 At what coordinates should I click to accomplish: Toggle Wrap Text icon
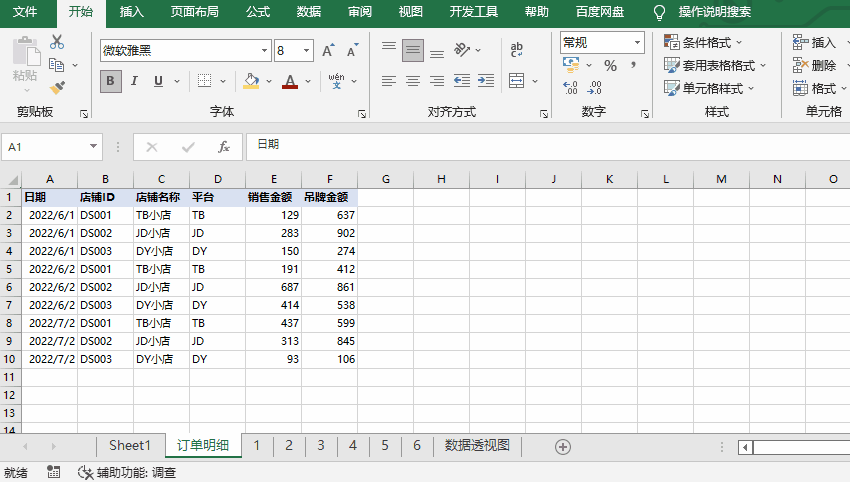517,50
